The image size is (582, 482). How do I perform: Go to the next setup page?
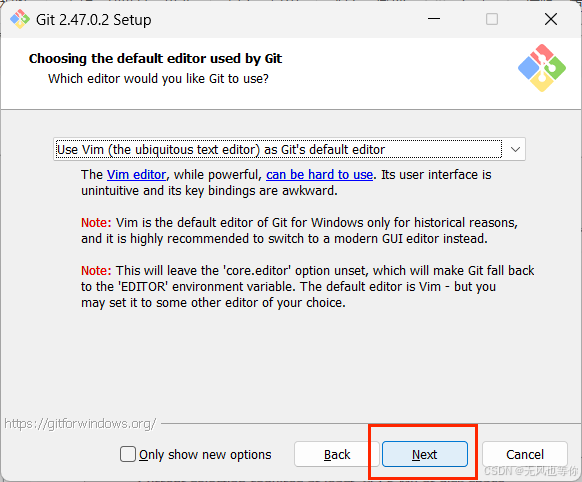pyautogui.click(x=425, y=454)
